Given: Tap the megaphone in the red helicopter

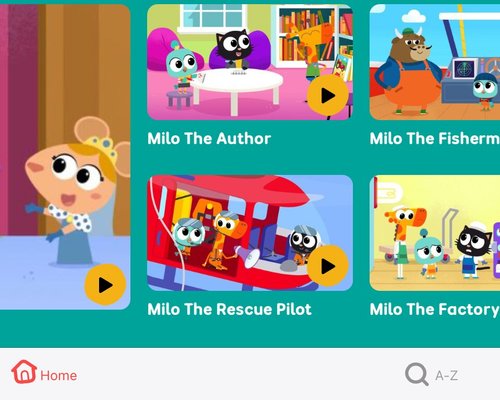Looking at the screenshot, I should coord(247,257).
